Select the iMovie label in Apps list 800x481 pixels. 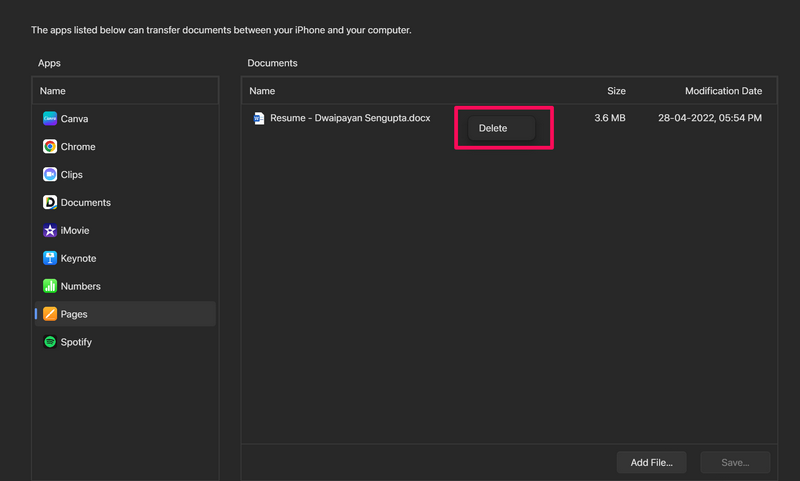(76, 230)
